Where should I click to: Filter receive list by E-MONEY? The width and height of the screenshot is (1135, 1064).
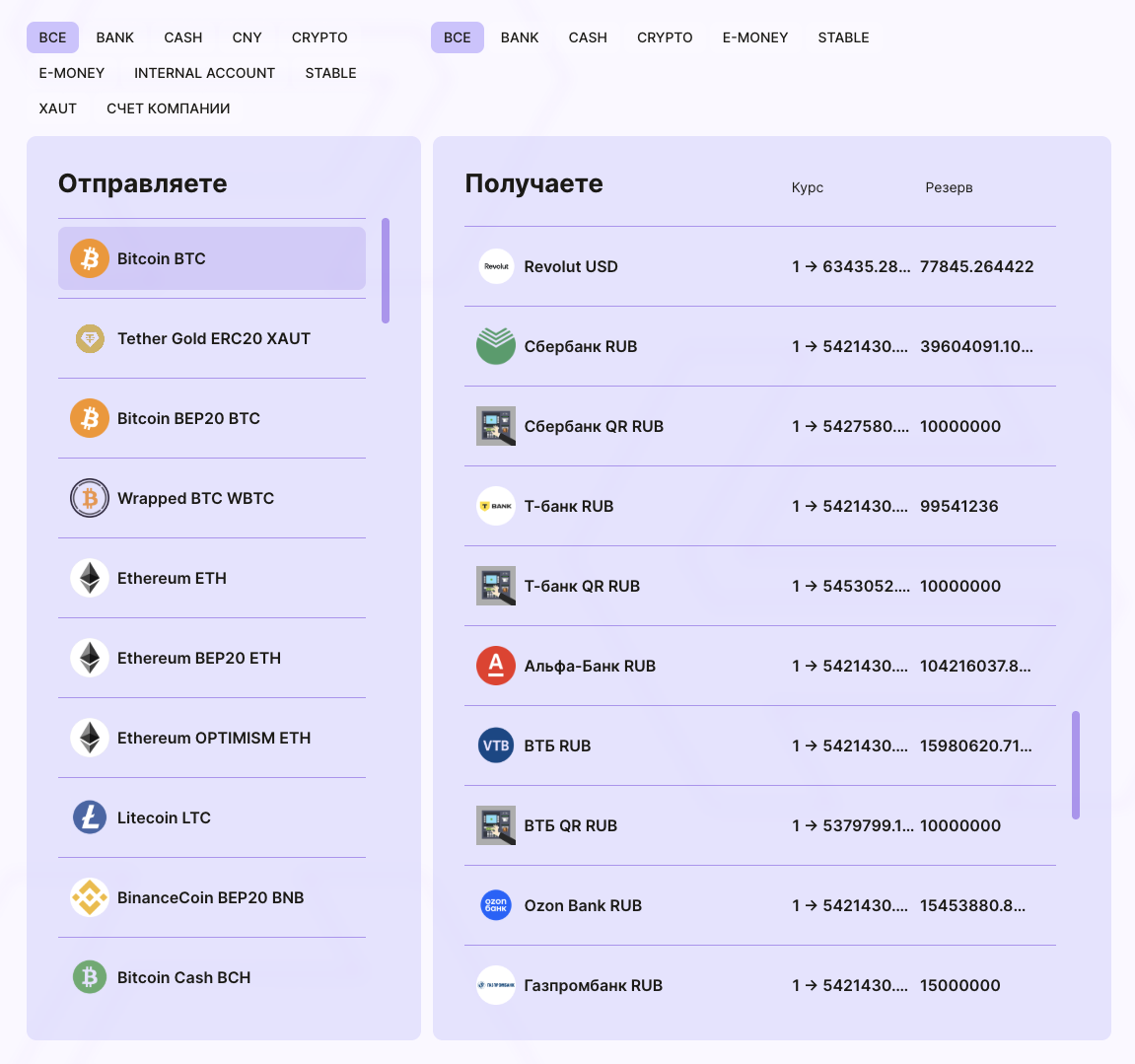click(755, 37)
